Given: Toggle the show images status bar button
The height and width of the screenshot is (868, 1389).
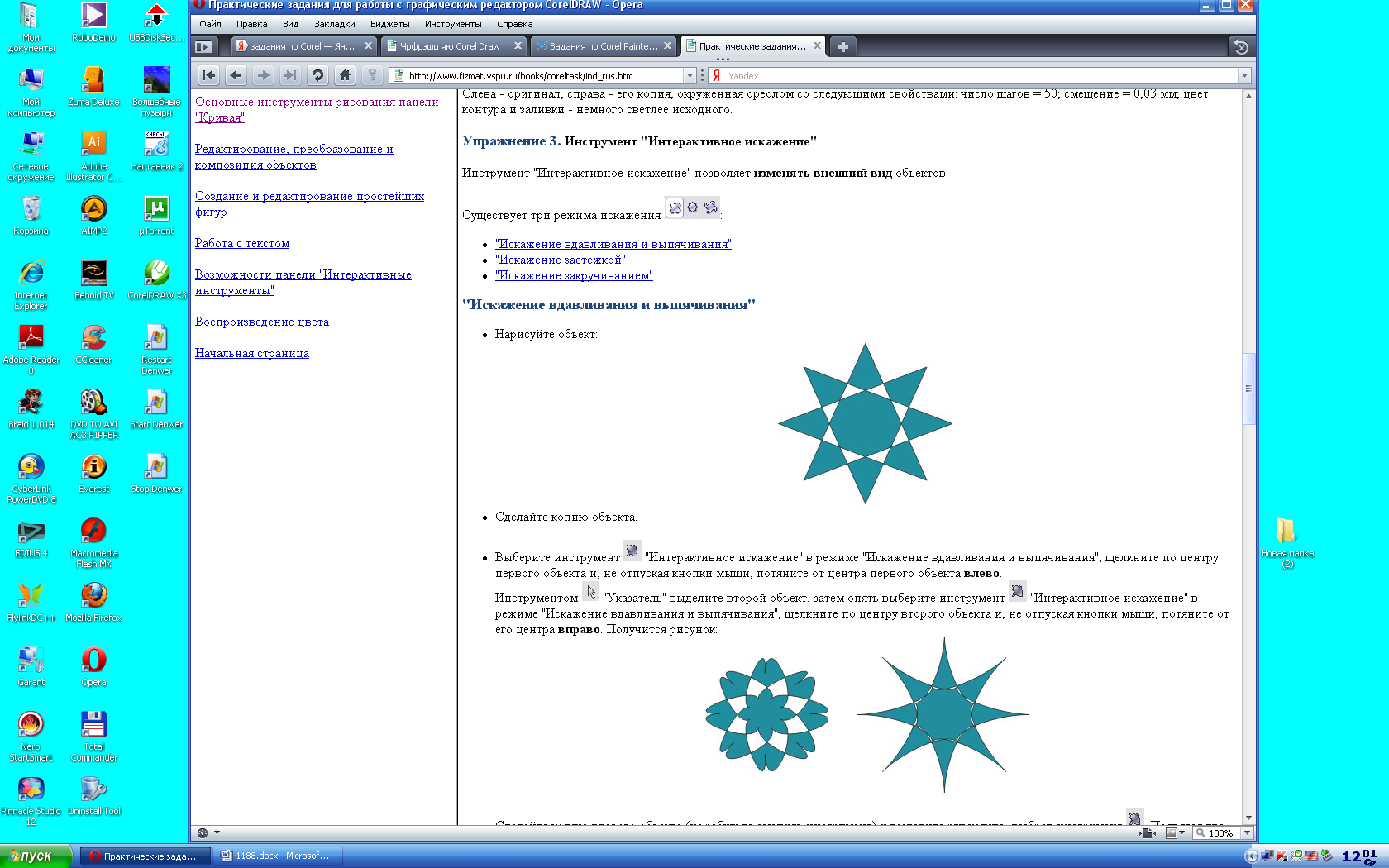Looking at the screenshot, I should tap(1171, 833).
